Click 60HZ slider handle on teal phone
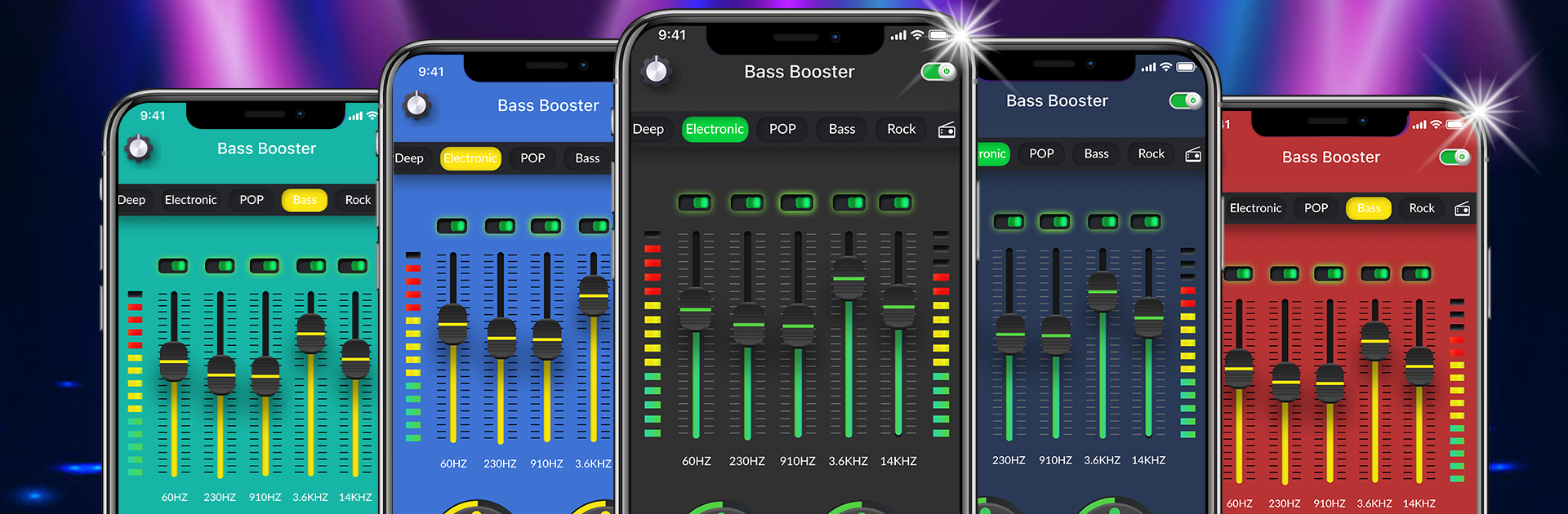Screen dimensions: 1568x514 (173, 361)
